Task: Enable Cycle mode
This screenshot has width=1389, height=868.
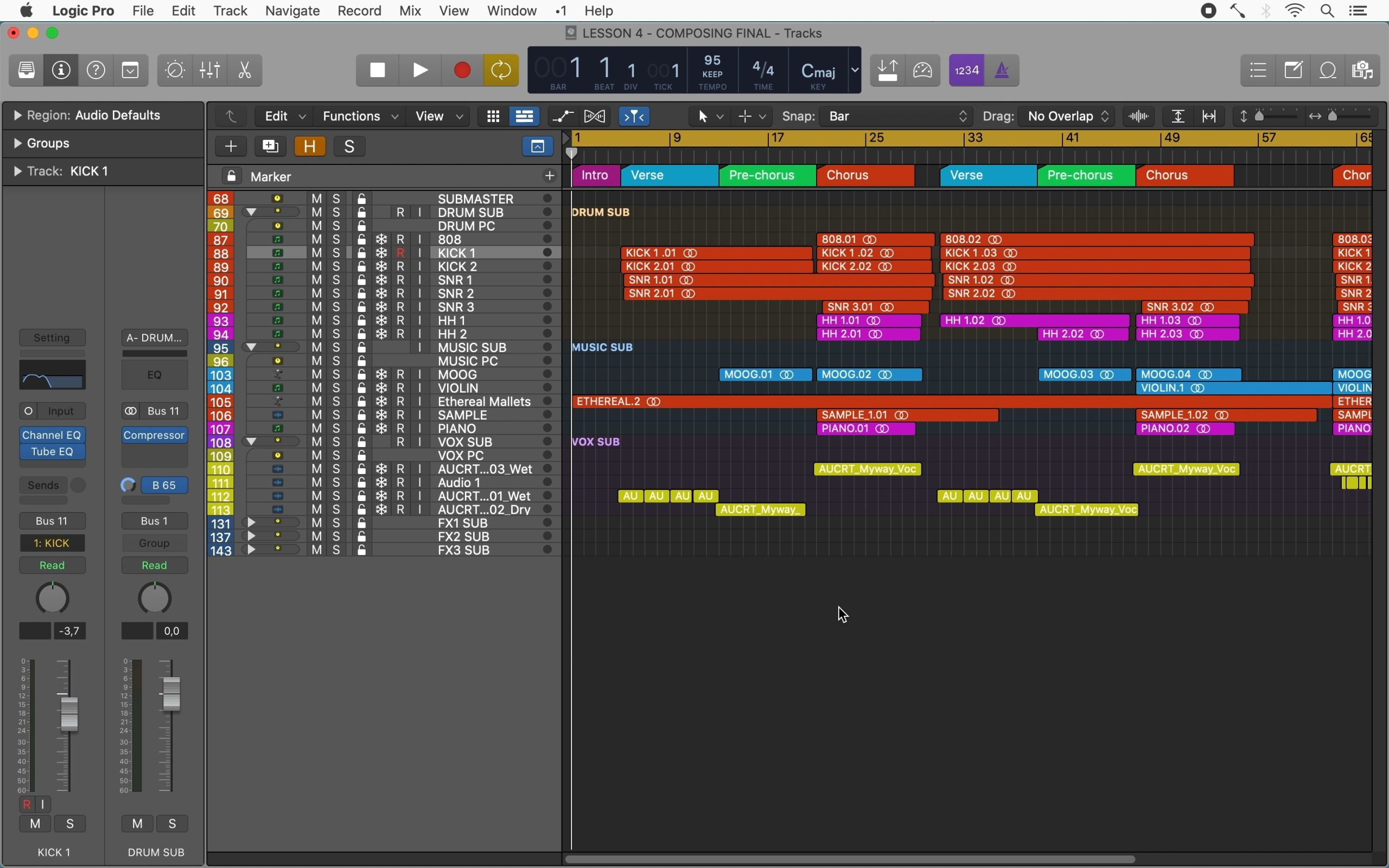Action: click(x=501, y=70)
